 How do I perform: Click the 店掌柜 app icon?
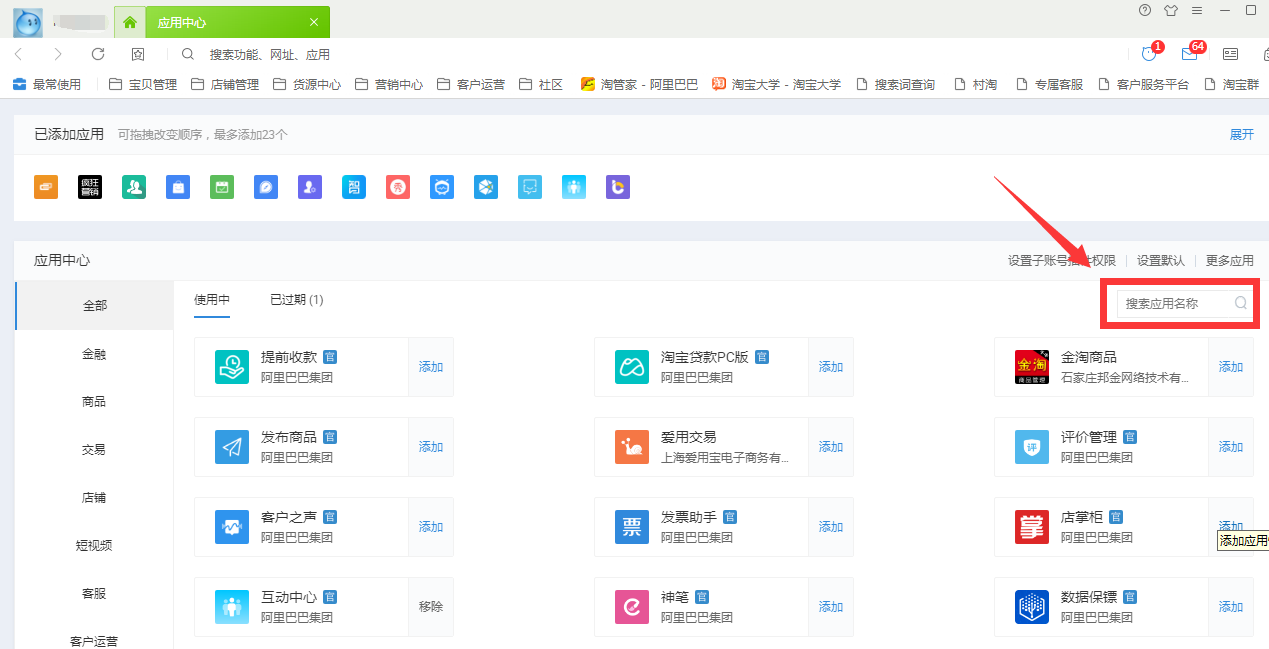1032,527
